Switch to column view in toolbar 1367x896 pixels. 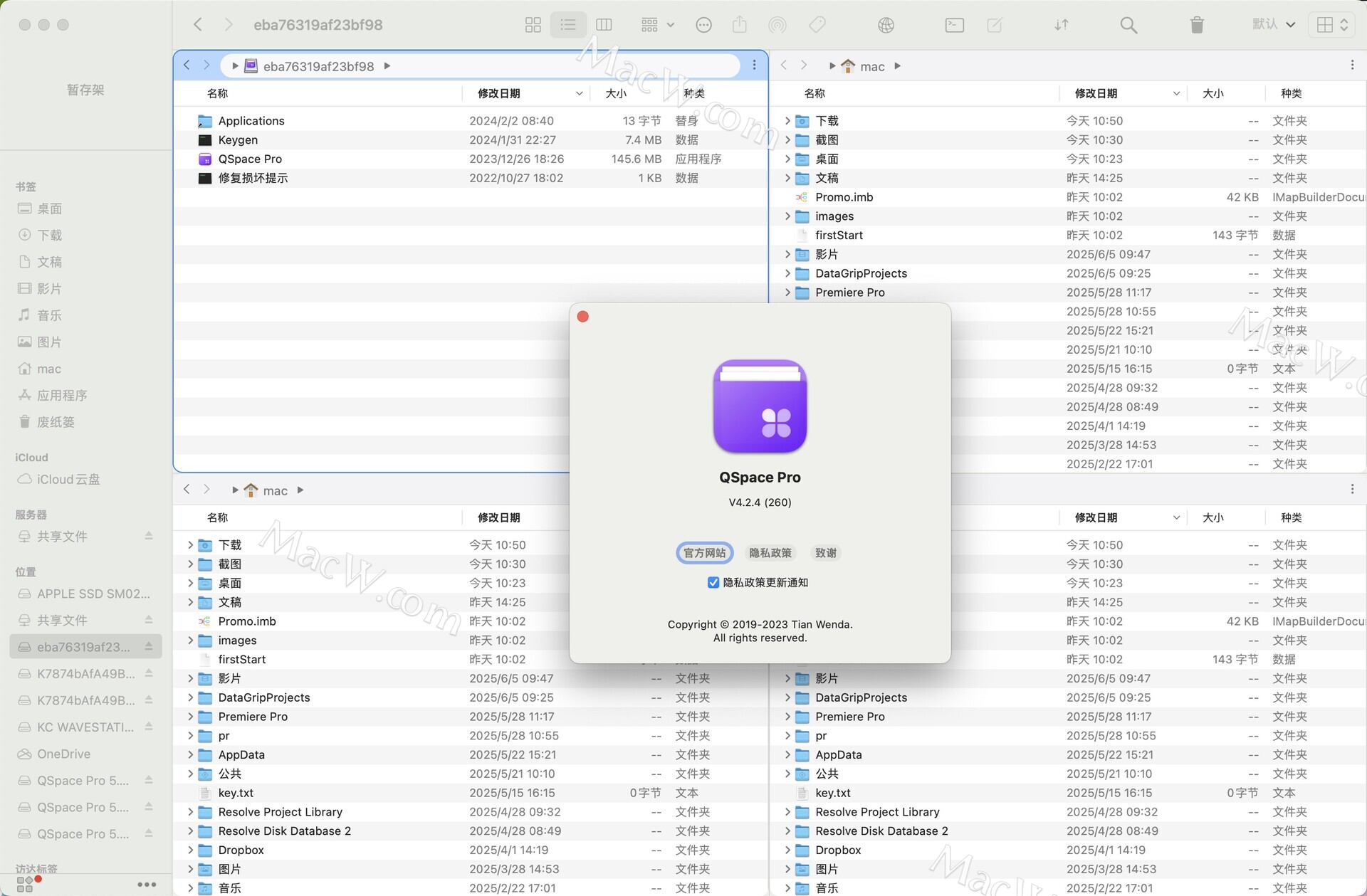(x=604, y=25)
